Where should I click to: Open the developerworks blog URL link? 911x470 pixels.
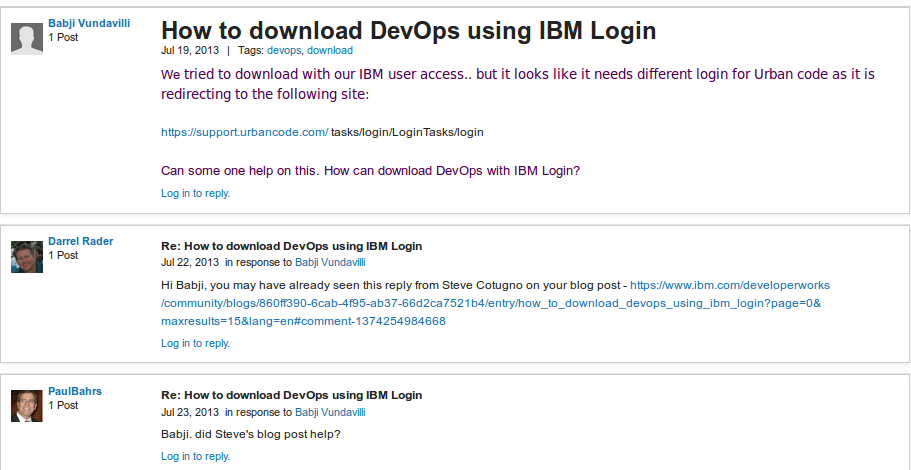pos(495,303)
